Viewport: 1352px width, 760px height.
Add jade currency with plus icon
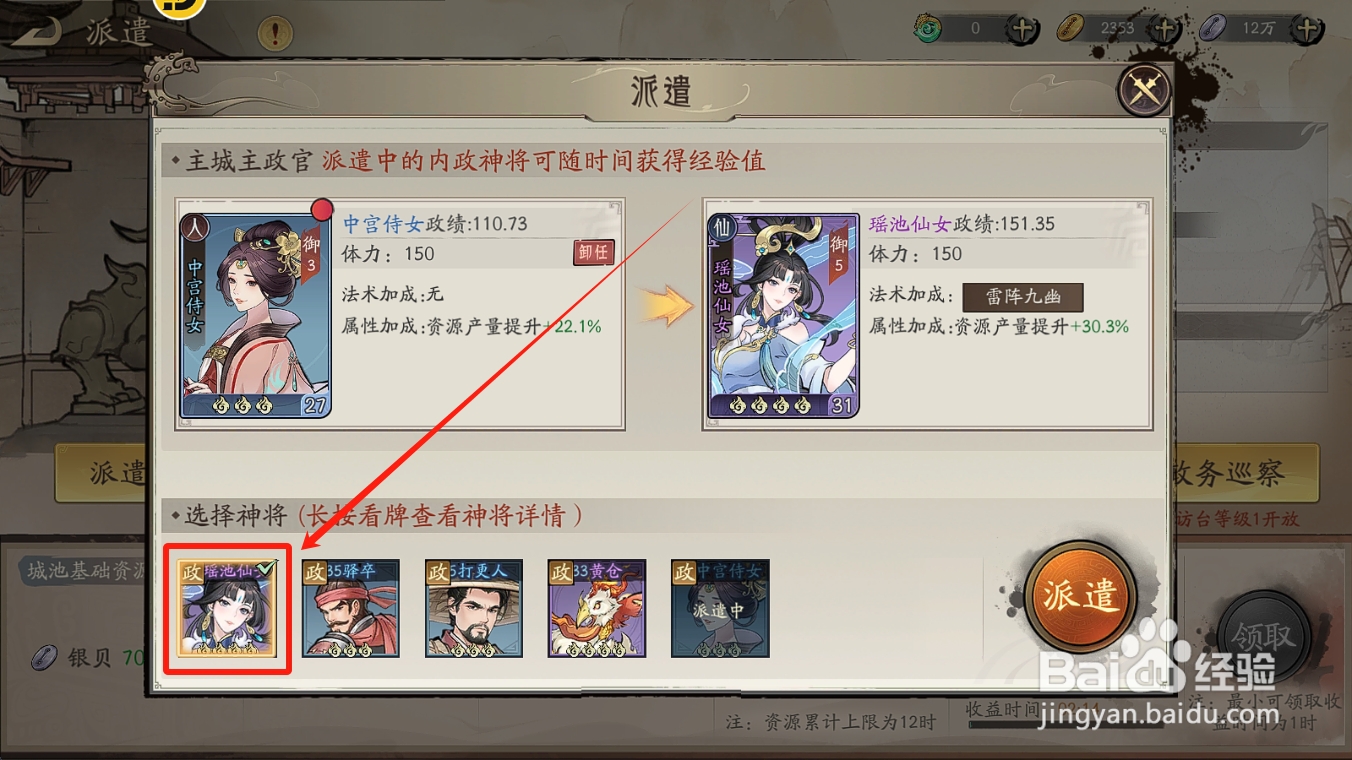click(x=1022, y=29)
